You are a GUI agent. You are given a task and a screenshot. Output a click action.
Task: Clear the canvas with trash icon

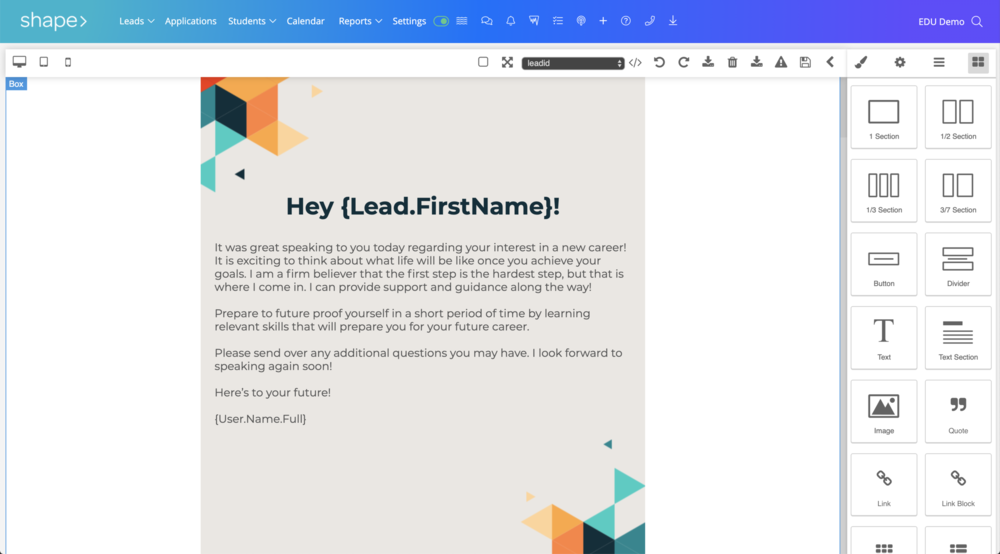click(732, 62)
